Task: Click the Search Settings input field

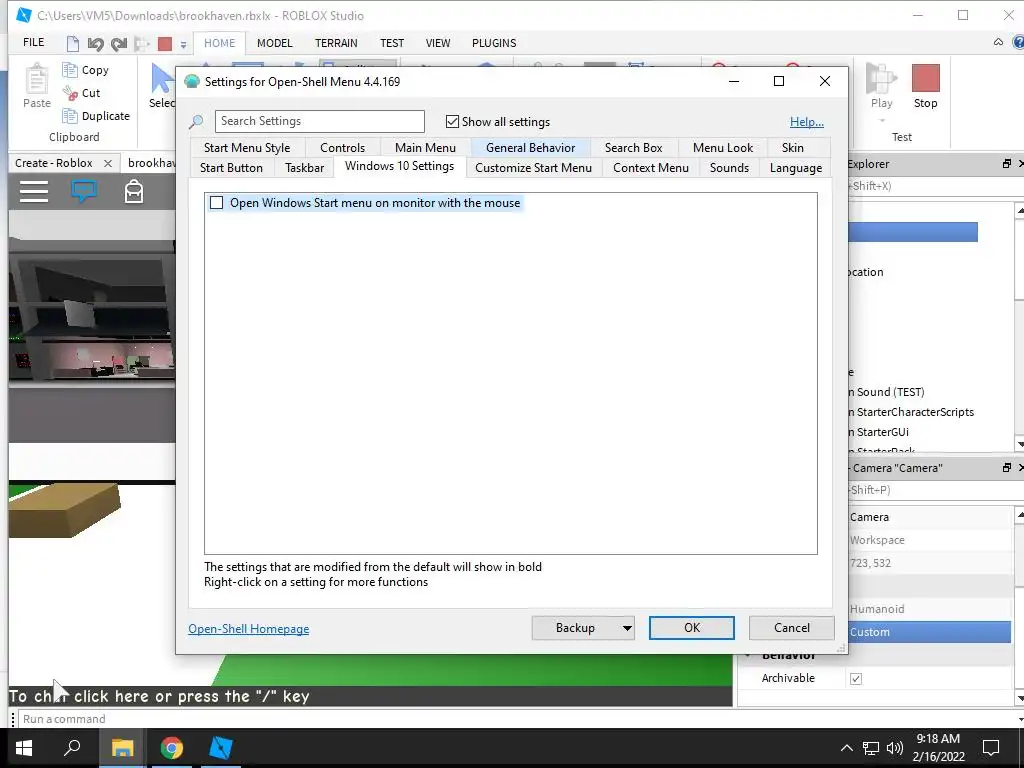Action: click(319, 121)
